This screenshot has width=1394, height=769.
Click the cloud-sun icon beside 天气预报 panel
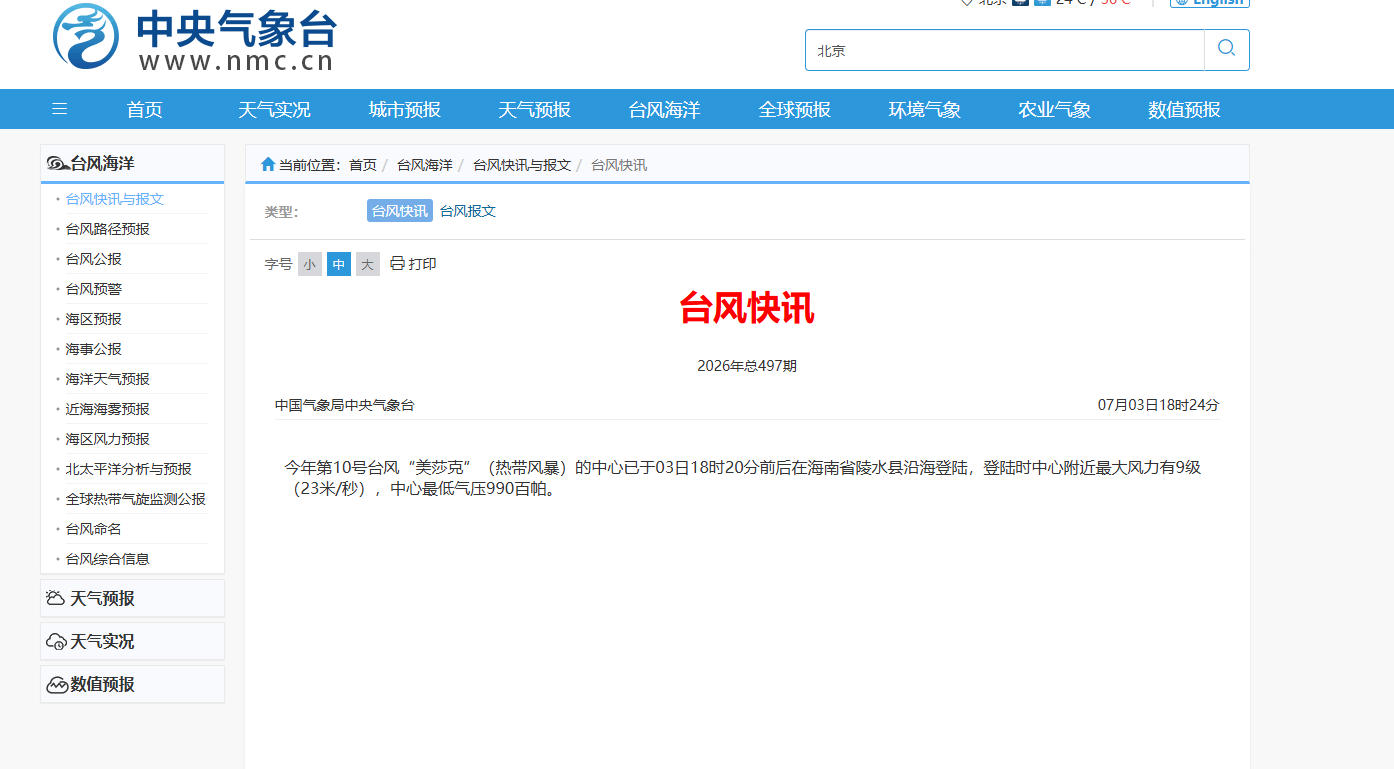point(56,598)
